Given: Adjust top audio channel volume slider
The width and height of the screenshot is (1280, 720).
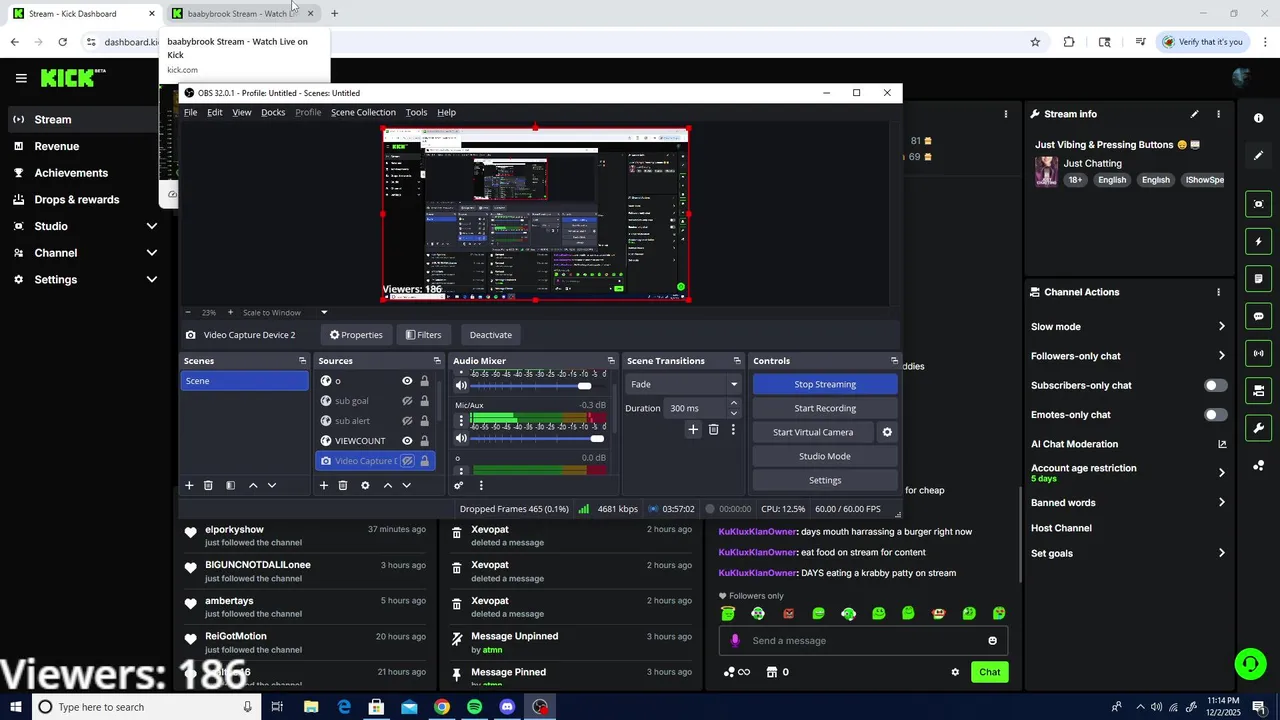Looking at the screenshot, I should [584, 386].
